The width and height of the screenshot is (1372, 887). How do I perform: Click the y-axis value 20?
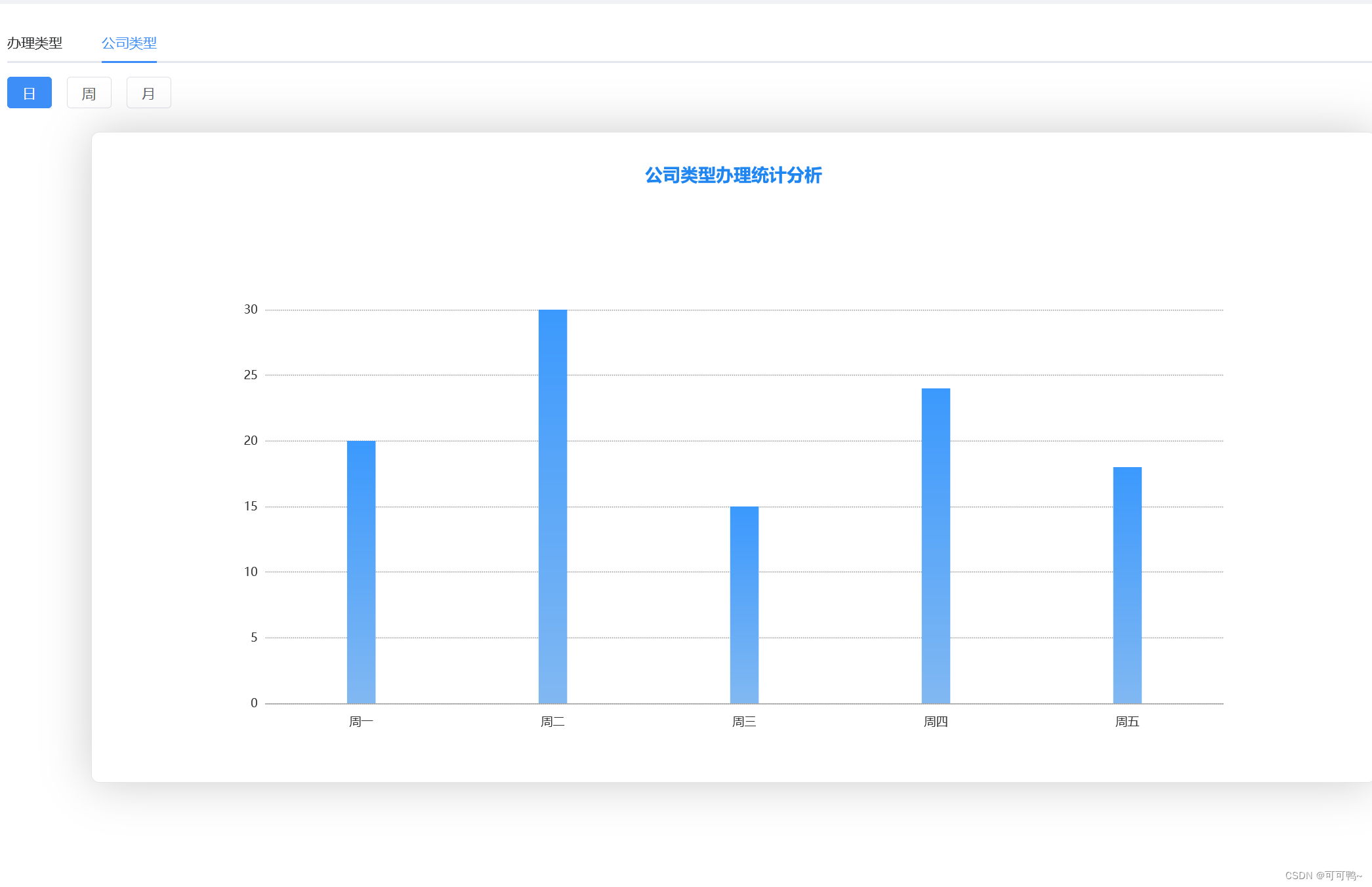[x=251, y=441]
